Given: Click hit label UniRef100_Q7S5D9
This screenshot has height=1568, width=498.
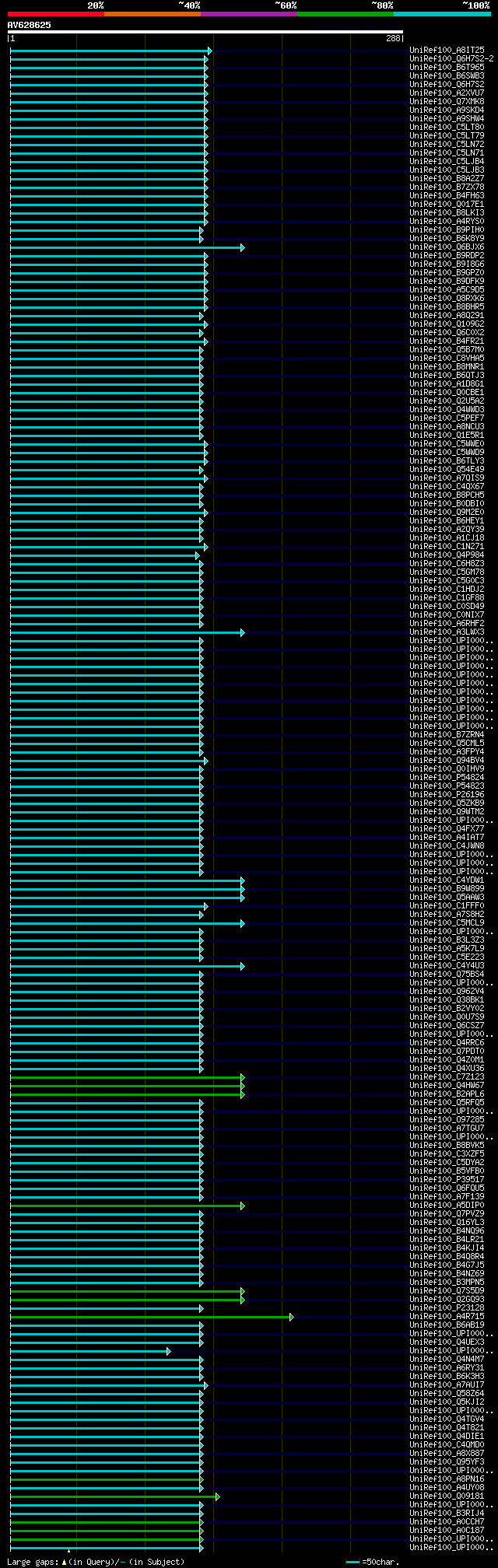Looking at the screenshot, I should point(447,1291).
